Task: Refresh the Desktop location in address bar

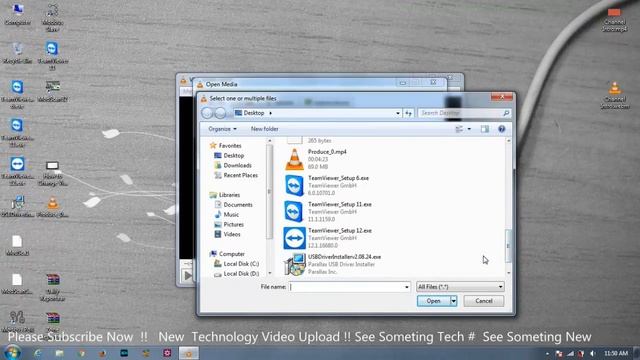Action: point(409,113)
